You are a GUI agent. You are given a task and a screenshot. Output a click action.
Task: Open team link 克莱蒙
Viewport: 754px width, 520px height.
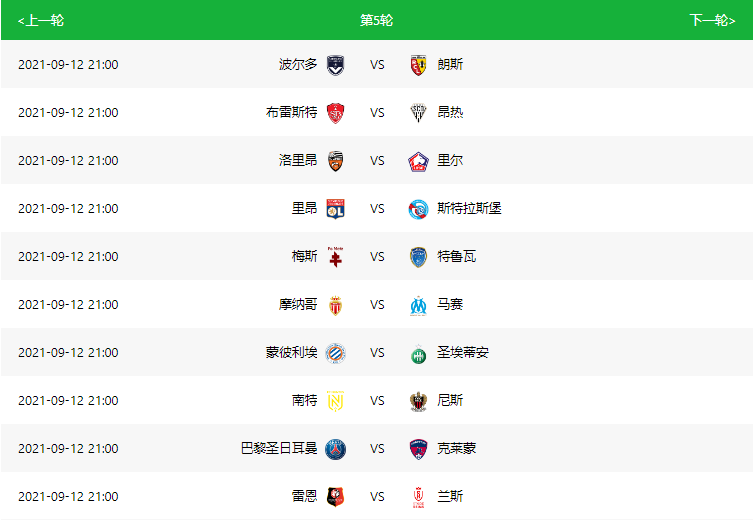[456, 448]
